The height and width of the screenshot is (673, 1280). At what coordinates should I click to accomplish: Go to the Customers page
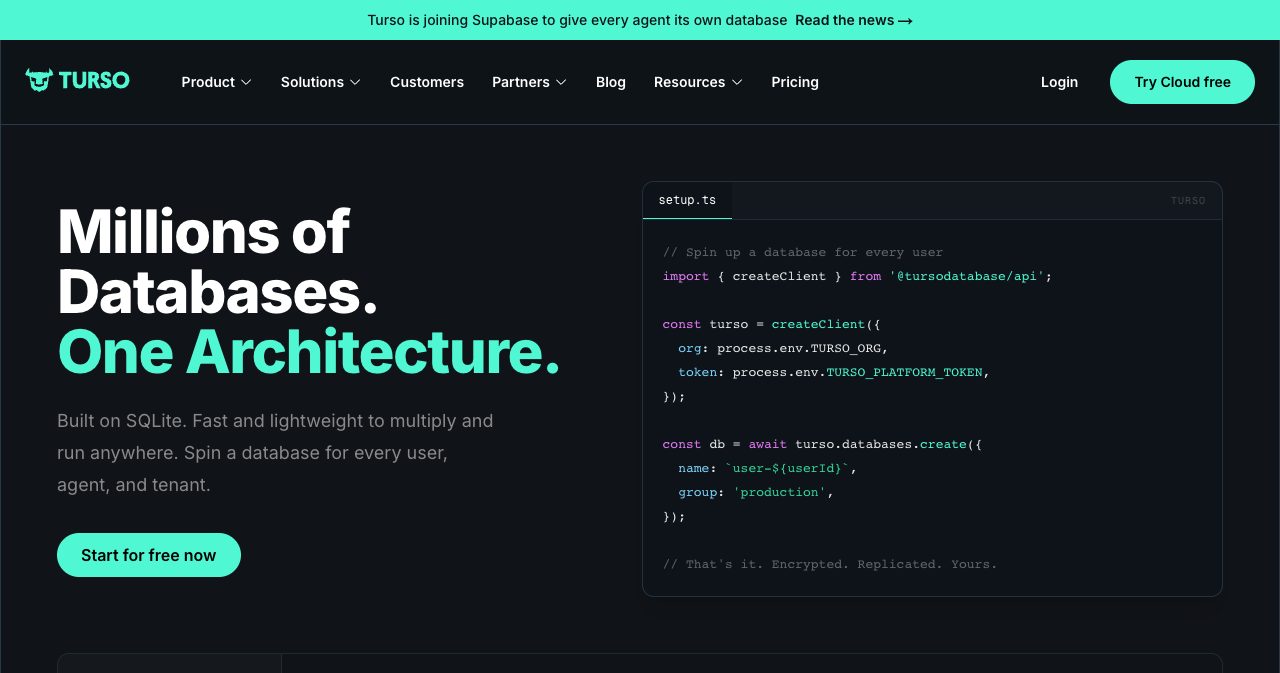pos(427,82)
